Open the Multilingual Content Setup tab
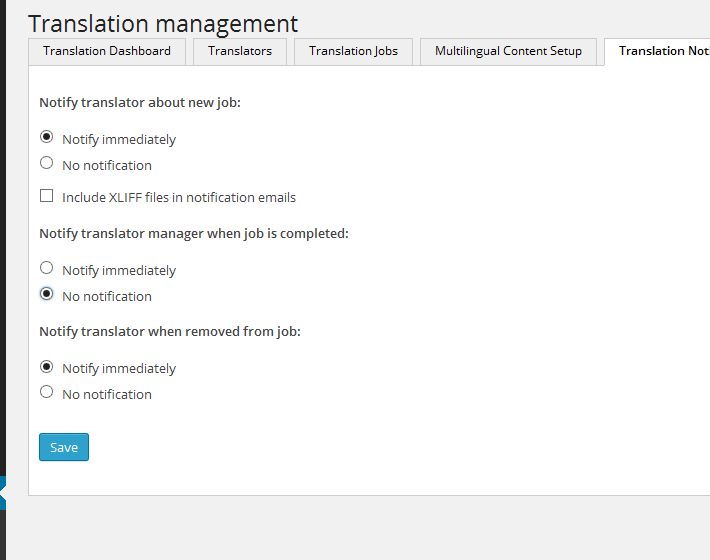This screenshot has width=710, height=560. pyautogui.click(x=508, y=51)
